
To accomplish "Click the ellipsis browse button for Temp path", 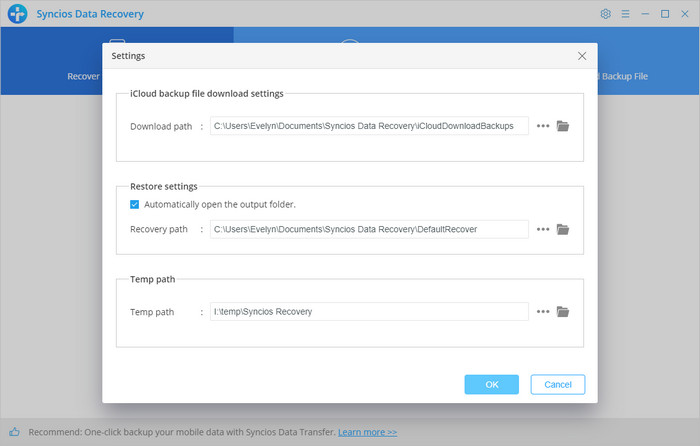I will click(x=543, y=311).
